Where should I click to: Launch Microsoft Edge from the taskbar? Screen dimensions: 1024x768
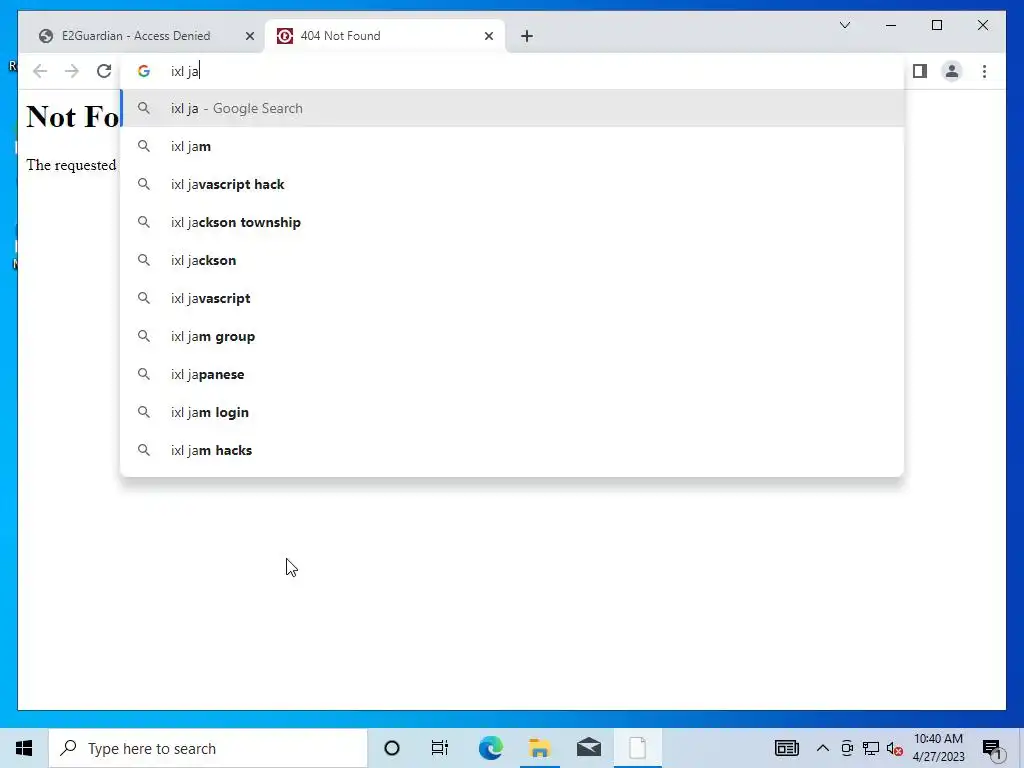pos(490,748)
